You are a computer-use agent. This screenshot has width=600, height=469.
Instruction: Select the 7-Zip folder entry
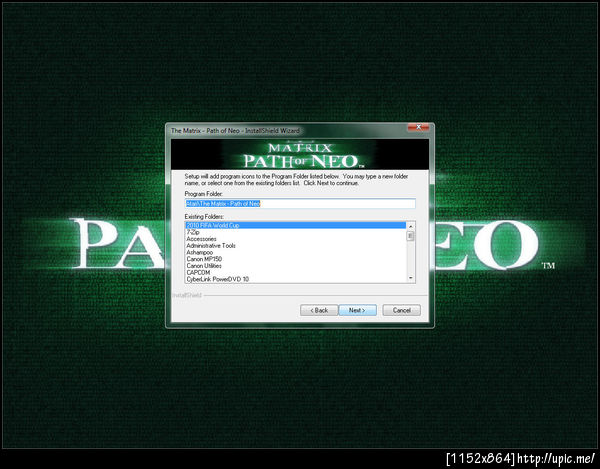pos(295,232)
